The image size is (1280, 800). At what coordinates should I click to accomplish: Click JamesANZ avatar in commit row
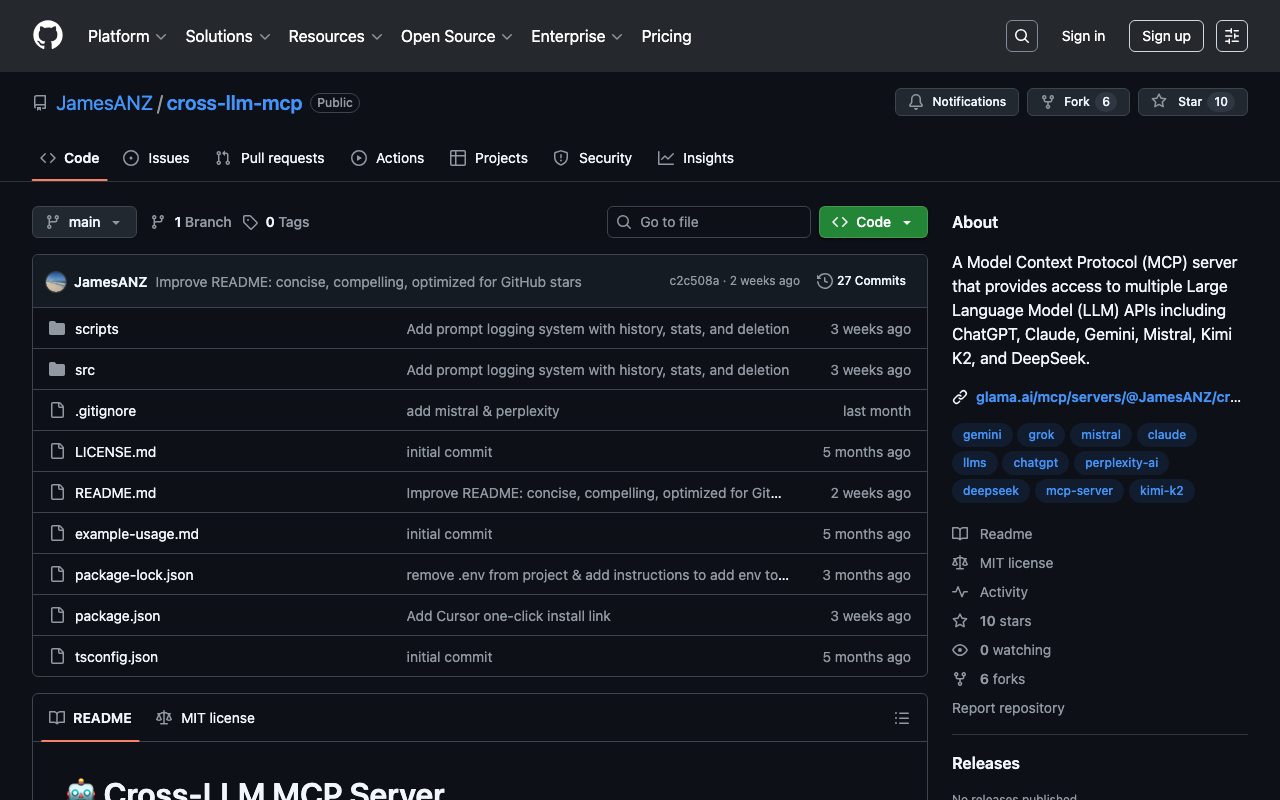coord(56,282)
